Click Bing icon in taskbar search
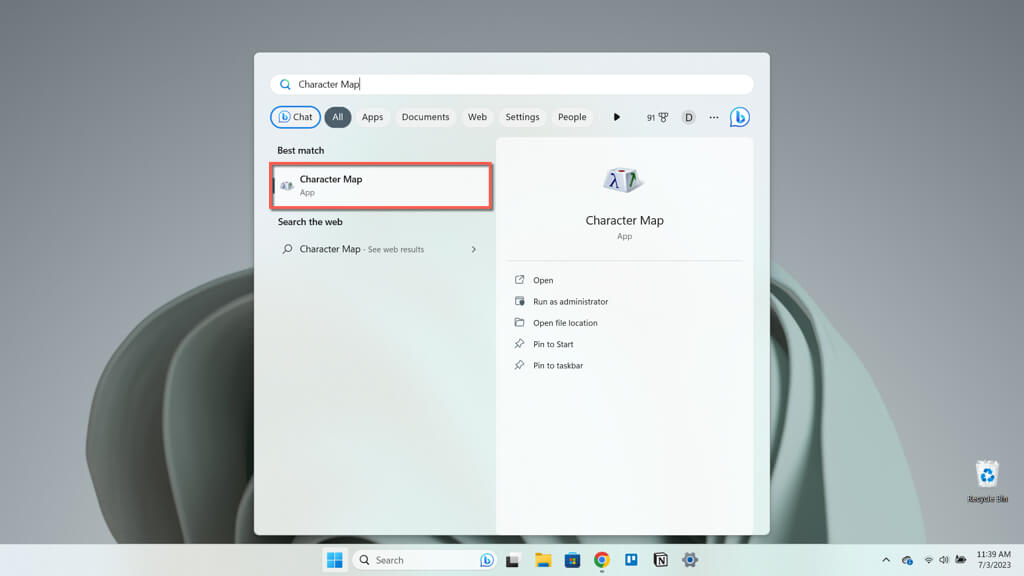 (487, 560)
